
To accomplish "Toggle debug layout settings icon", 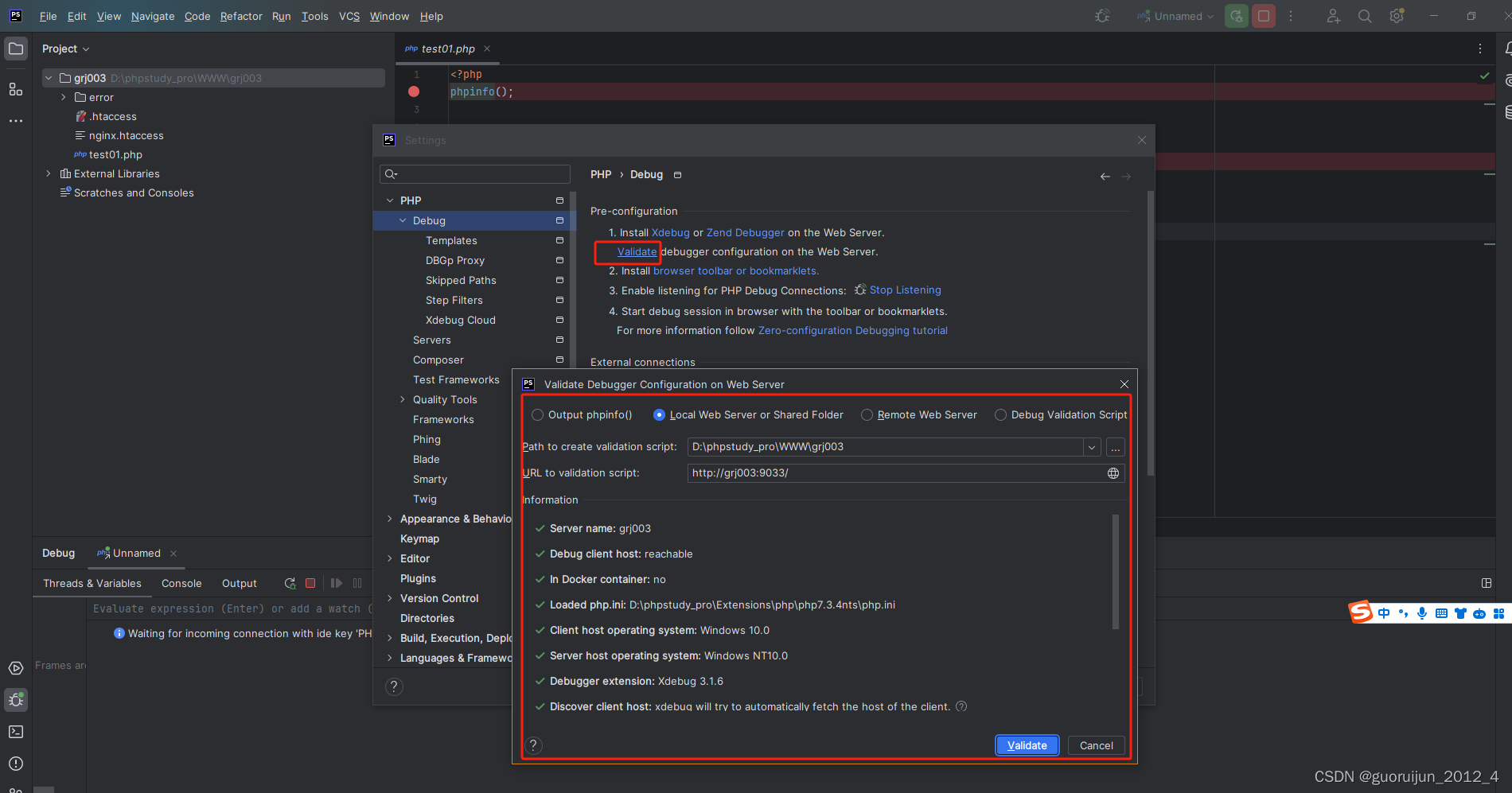I will point(1486,583).
